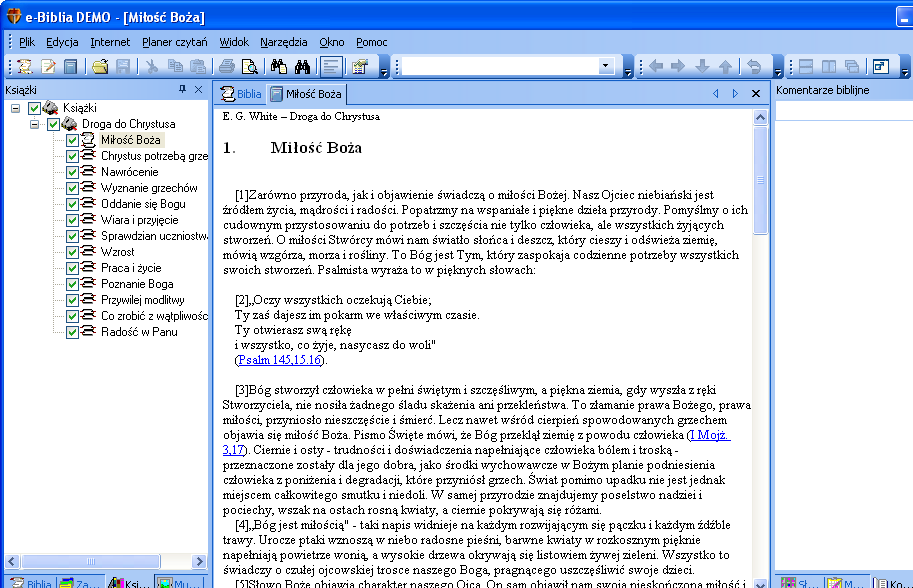Screen dimensions: 913x588
Task: Click the Książki panel horizontal scrollbar thumb
Action: [x=91, y=561]
